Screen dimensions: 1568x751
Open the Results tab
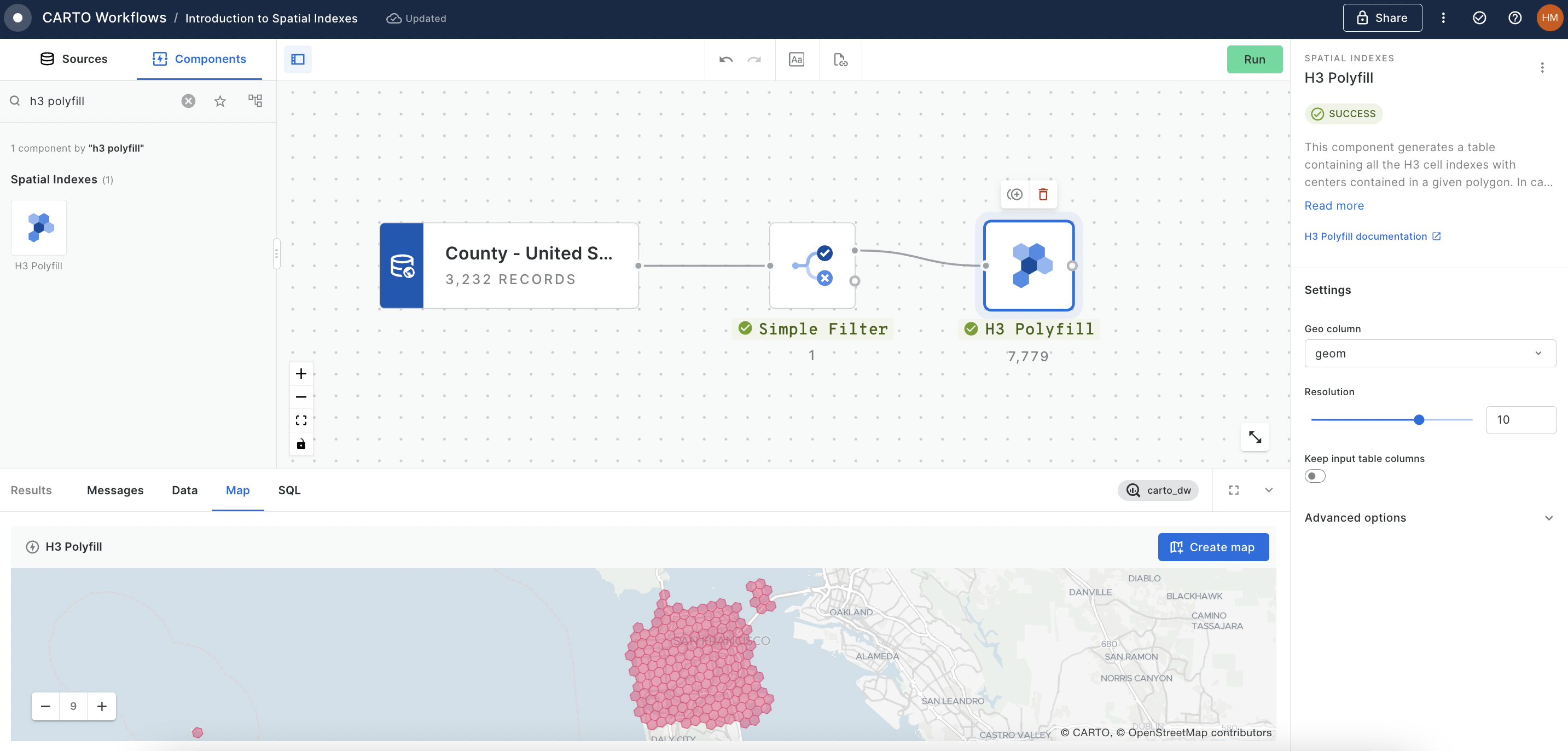[31, 490]
